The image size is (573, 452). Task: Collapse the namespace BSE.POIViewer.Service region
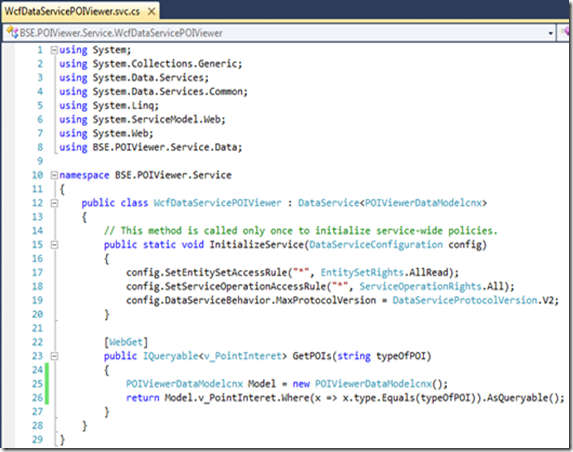pyautogui.click(x=54, y=175)
